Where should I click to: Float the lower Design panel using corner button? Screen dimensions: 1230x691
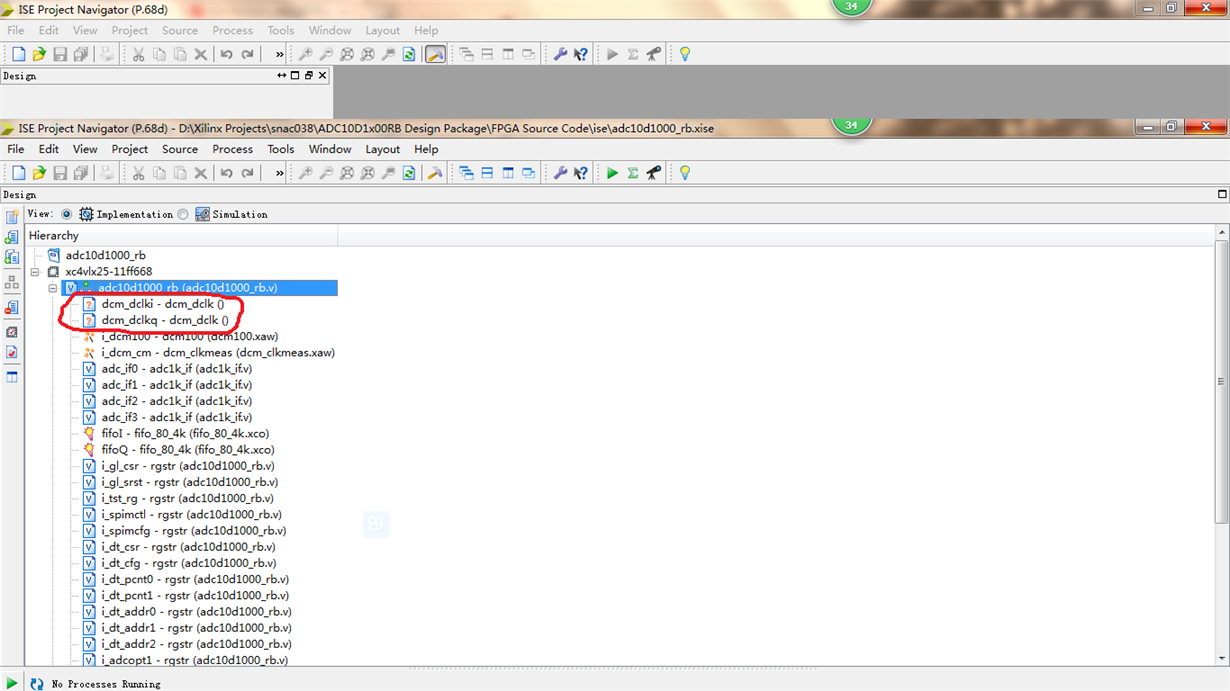pyautogui.click(x=1222, y=194)
